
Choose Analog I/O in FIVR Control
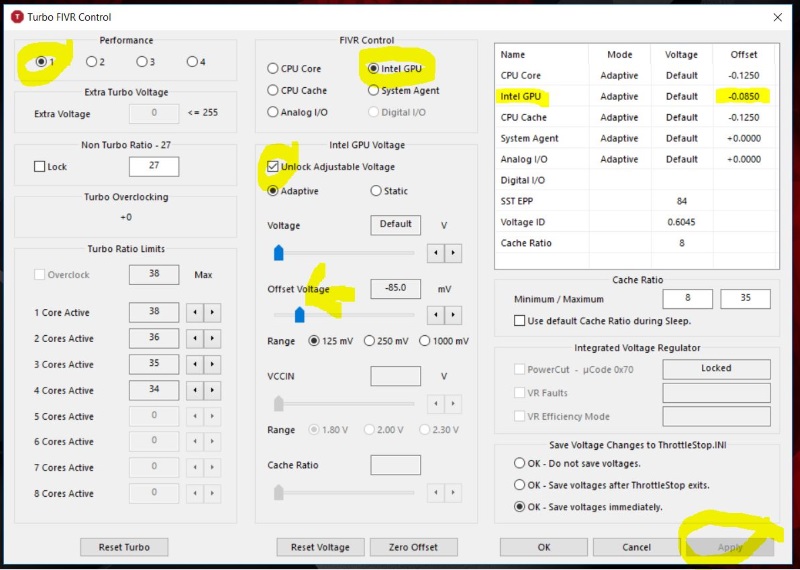point(272,112)
